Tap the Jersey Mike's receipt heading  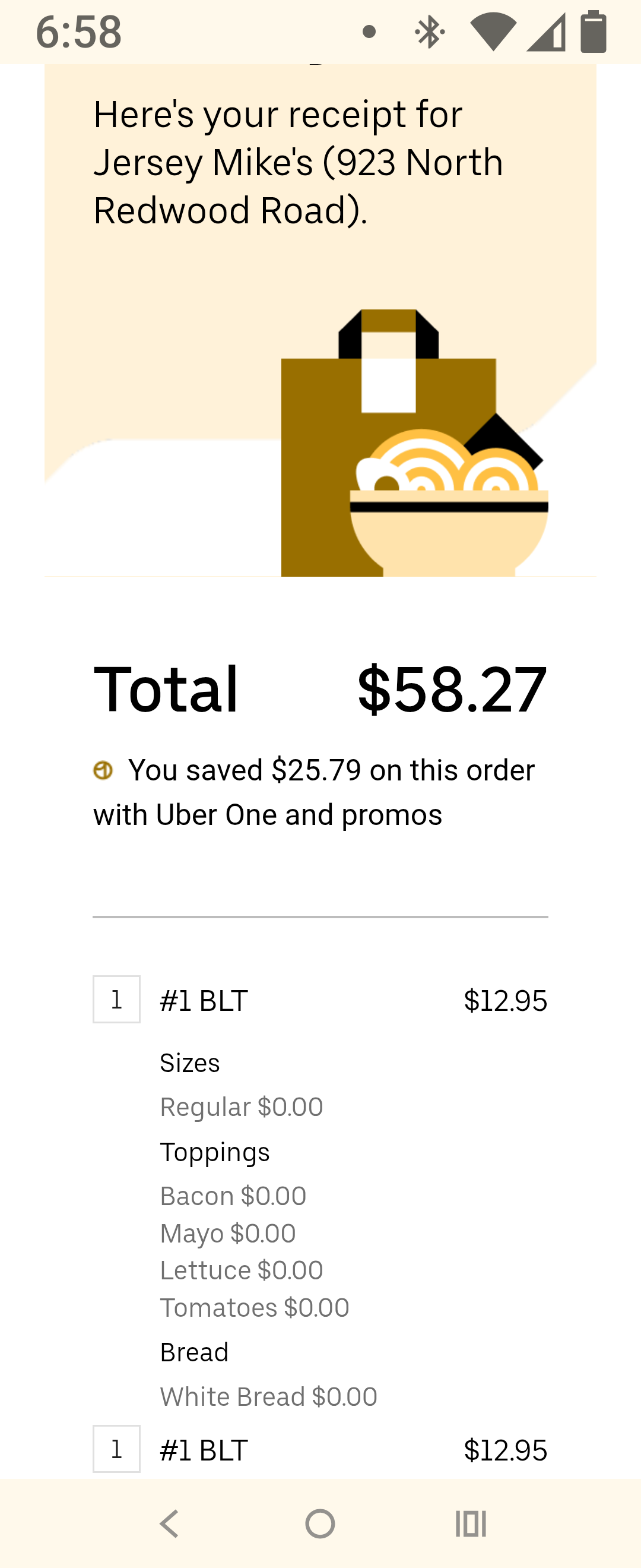(x=298, y=163)
